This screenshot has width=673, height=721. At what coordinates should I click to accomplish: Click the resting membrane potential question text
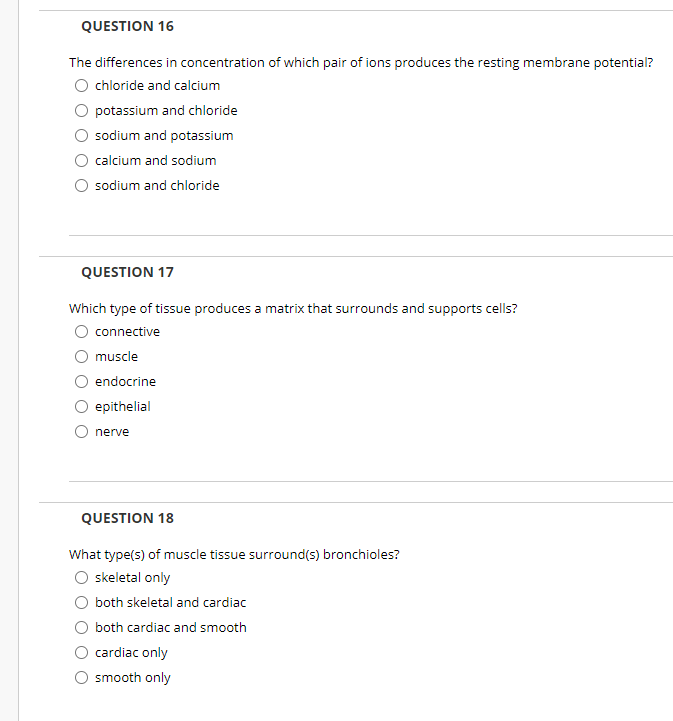tap(361, 63)
